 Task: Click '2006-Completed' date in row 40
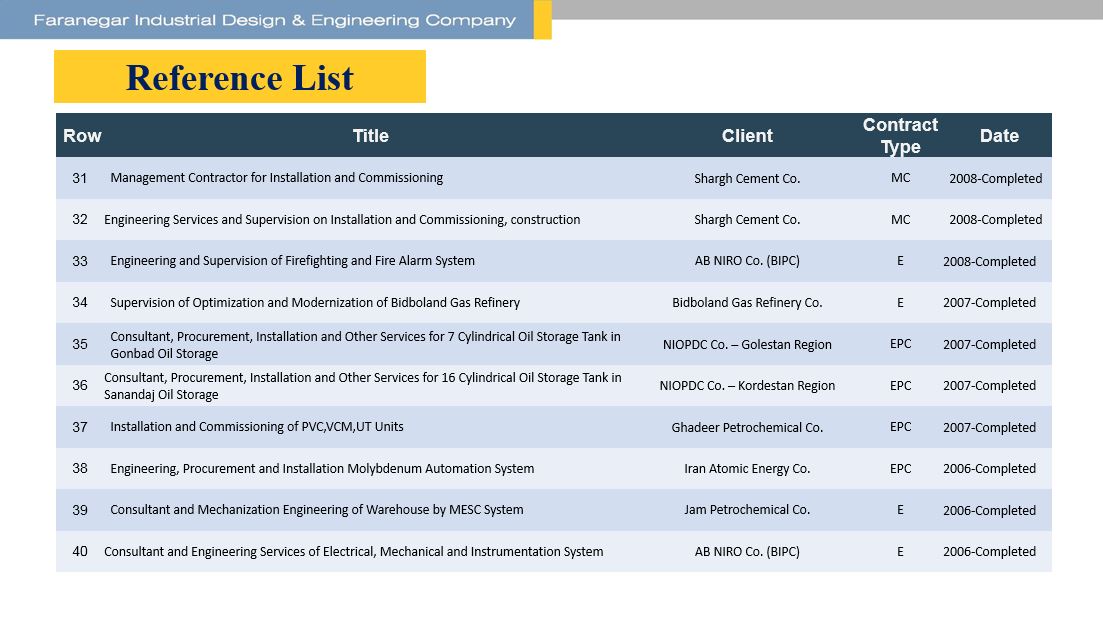point(989,551)
